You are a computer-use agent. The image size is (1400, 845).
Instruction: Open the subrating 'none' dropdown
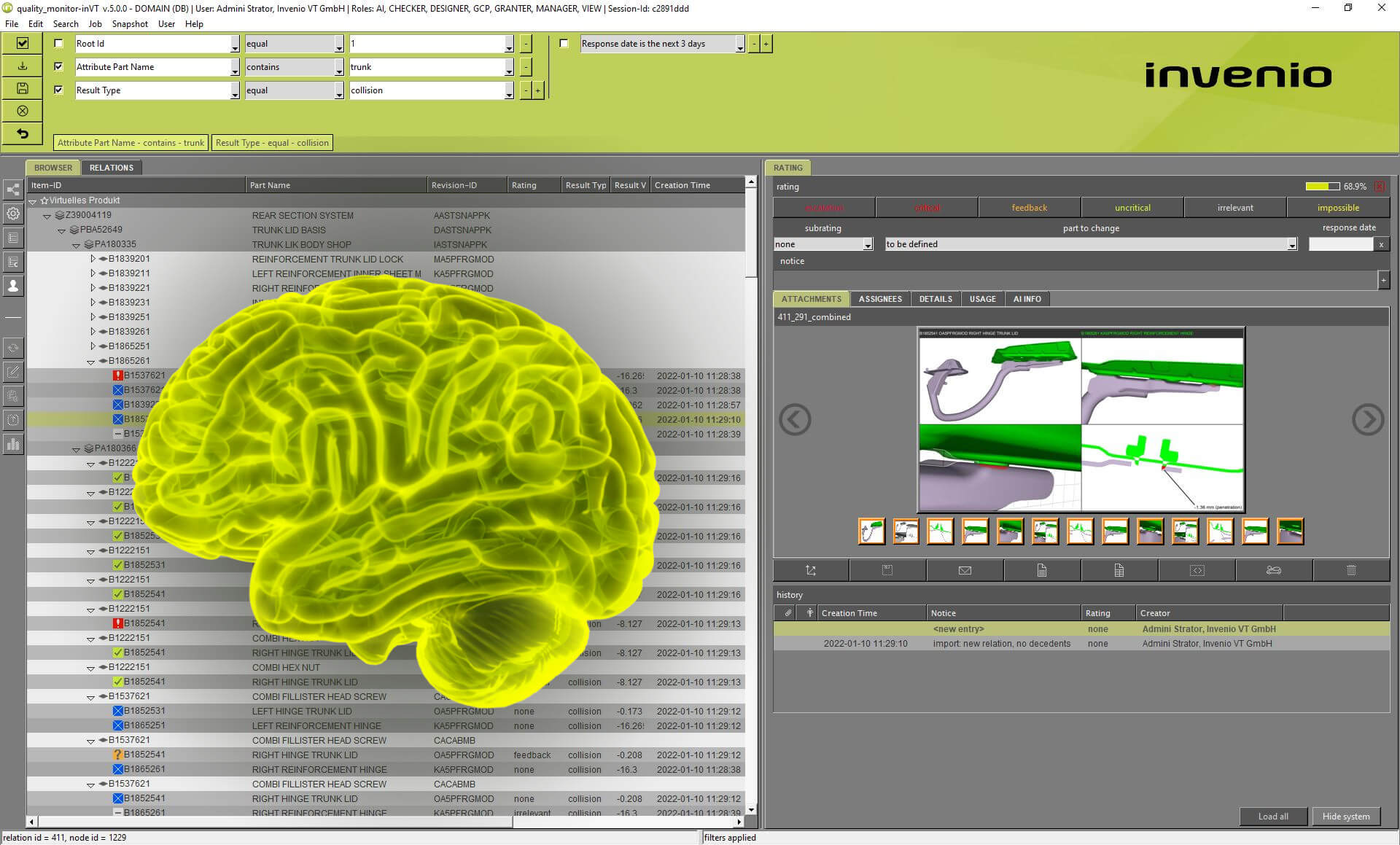868,244
